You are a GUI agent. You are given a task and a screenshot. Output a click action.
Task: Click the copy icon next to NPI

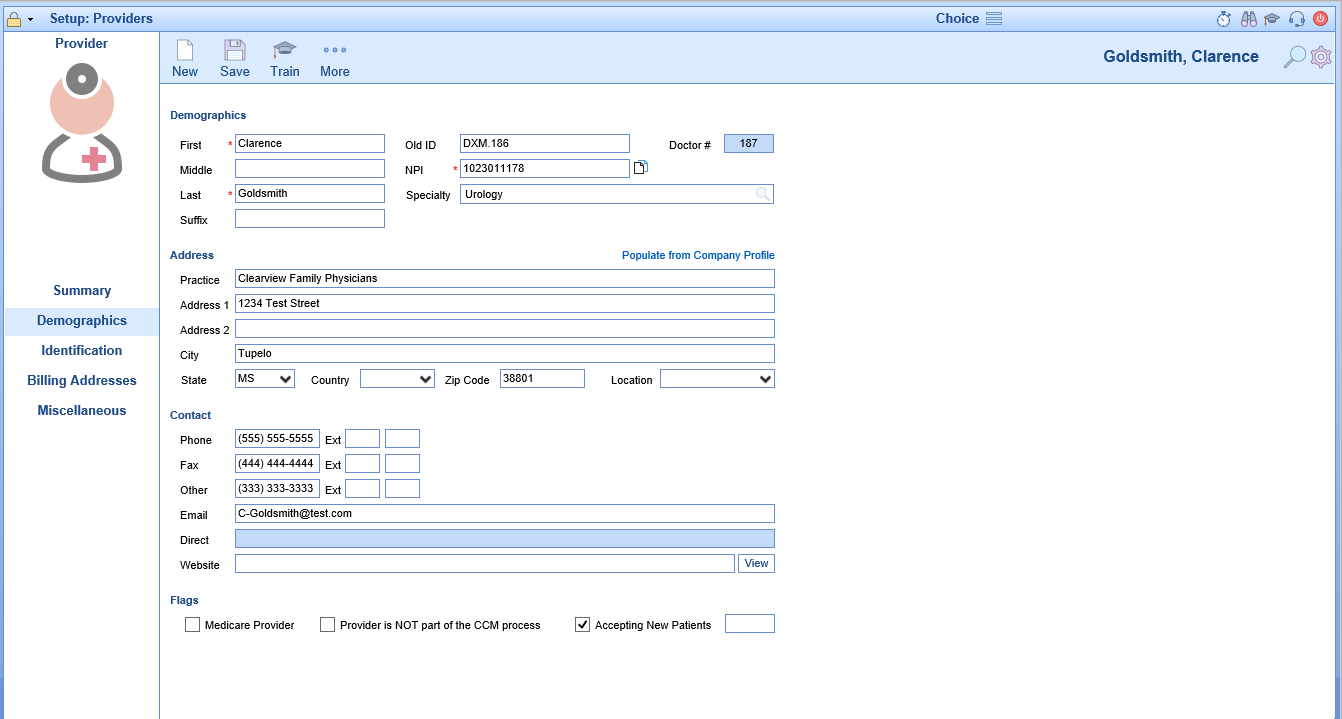click(x=641, y=168)
